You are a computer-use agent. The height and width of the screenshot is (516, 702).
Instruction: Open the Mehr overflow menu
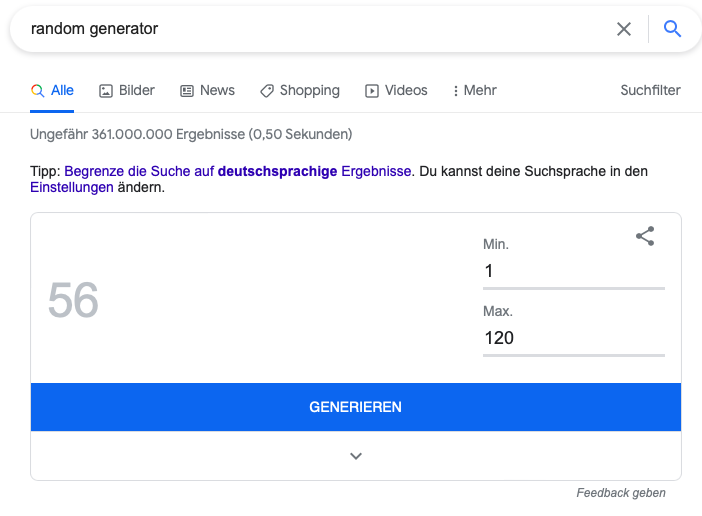point(475,90)
